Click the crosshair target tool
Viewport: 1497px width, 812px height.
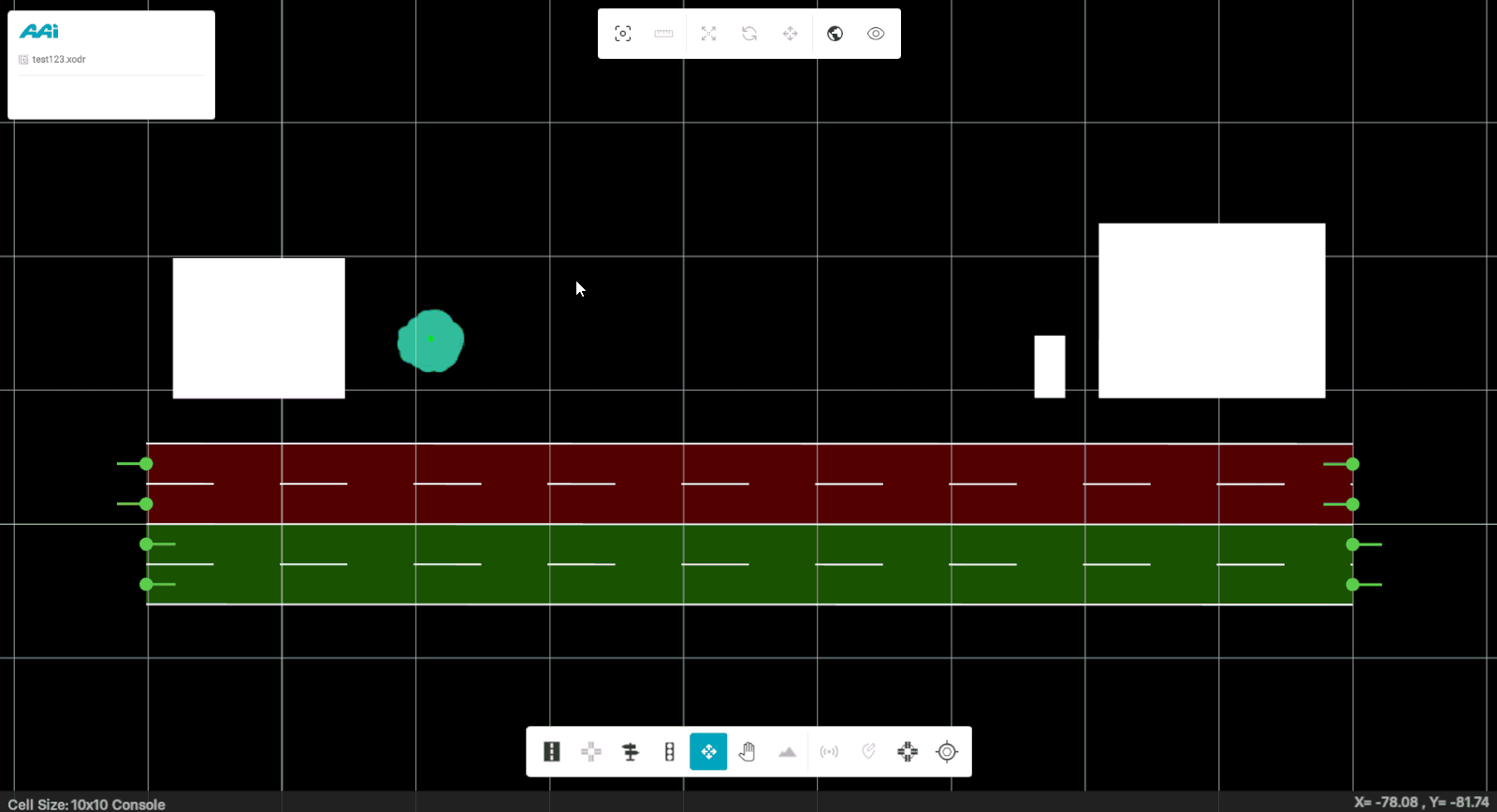[x=947, y=751]
